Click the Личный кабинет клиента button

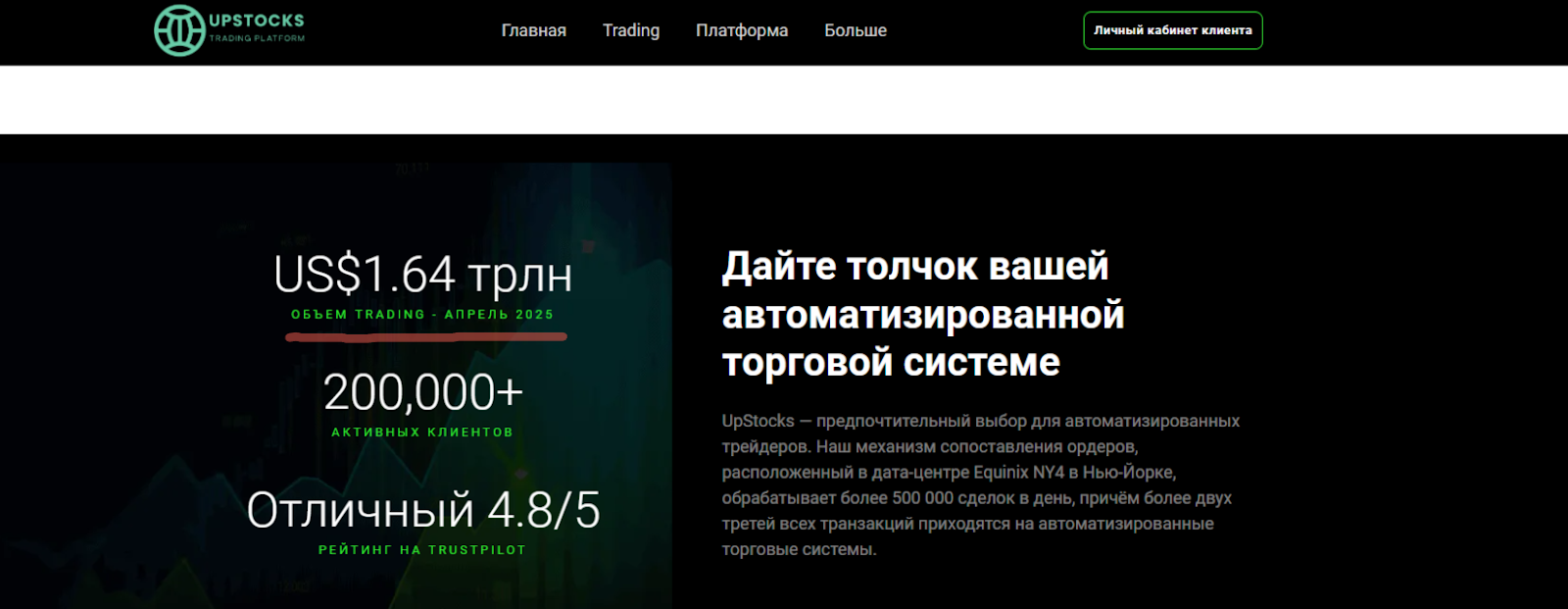(x=1173, y=30)
